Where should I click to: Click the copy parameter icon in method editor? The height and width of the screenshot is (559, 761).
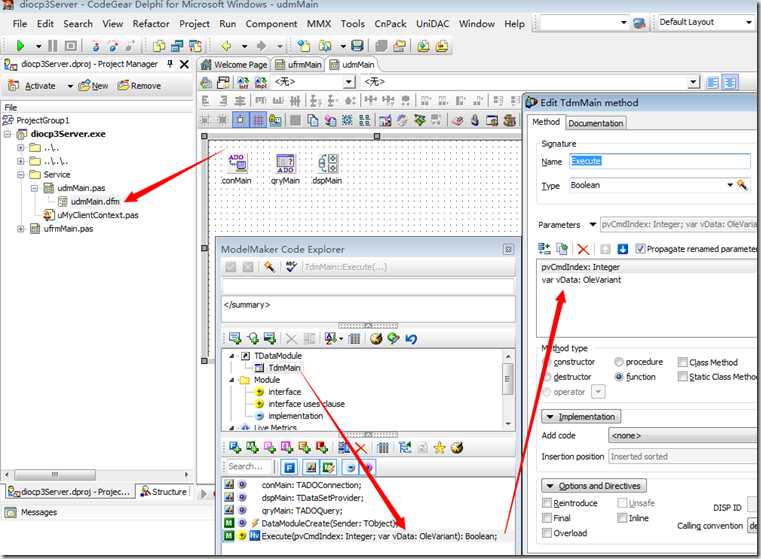(562, 249)
